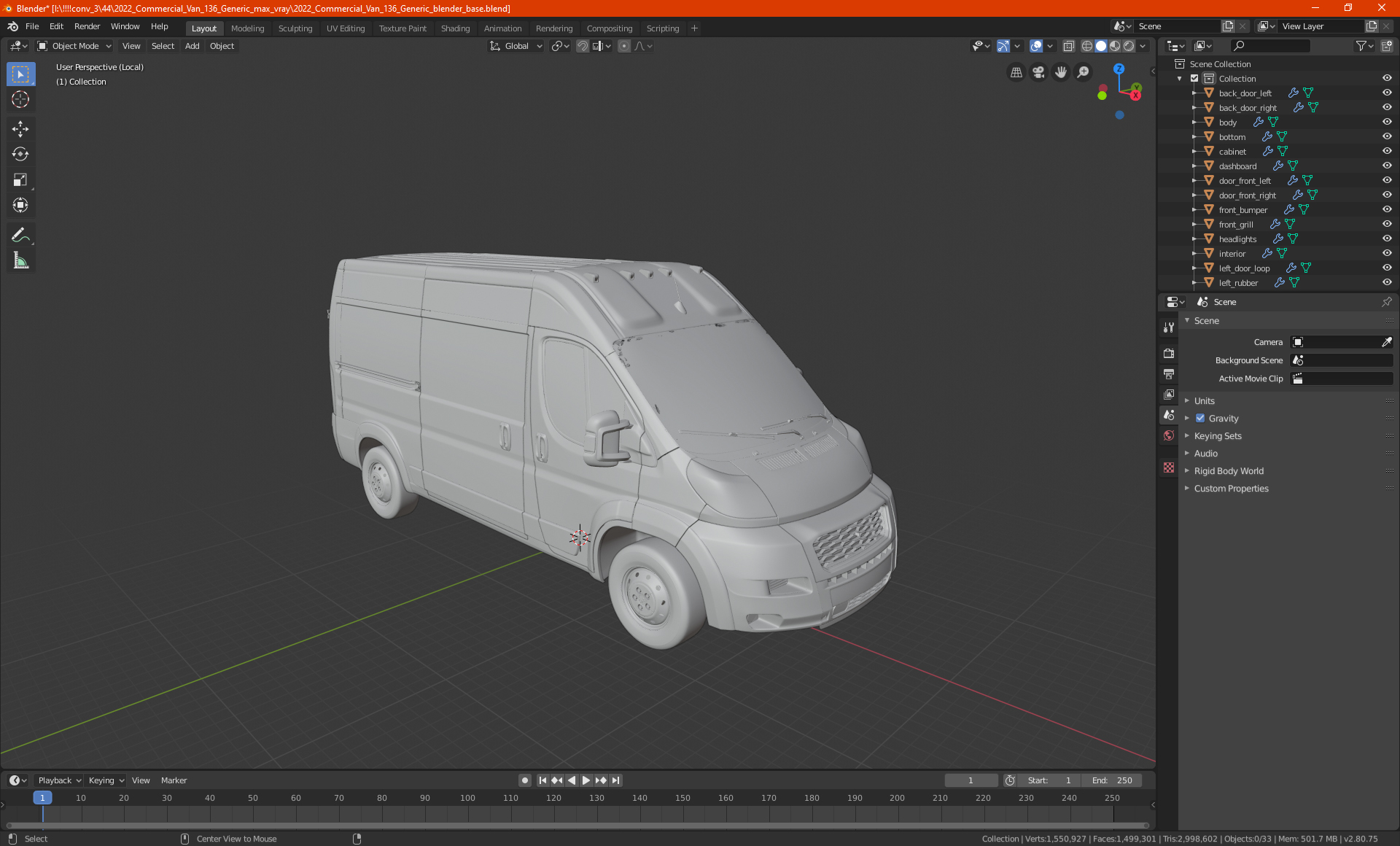Viewport: 1400px width, 846px height.
Task: Select the Cursor tool
Action: tap(20, 100)
